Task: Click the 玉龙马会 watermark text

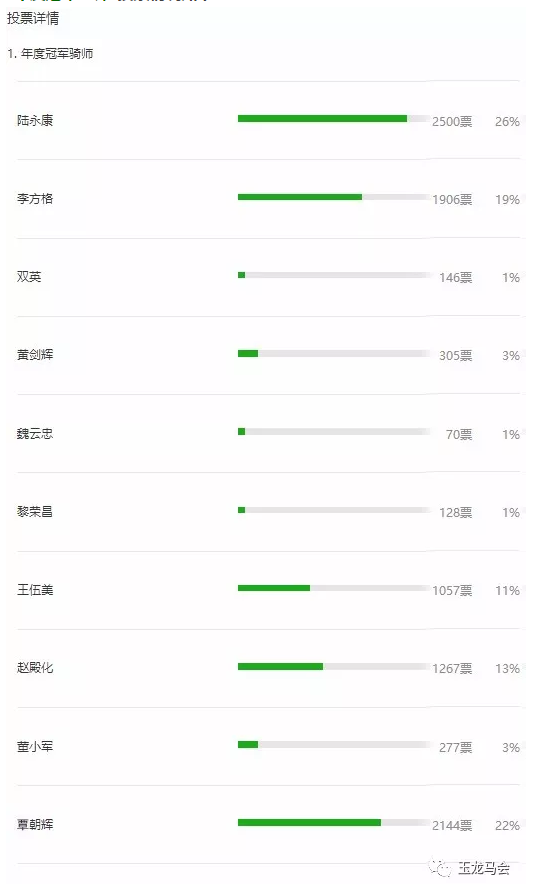Action: pyautogui.click(x=484, y=868)
